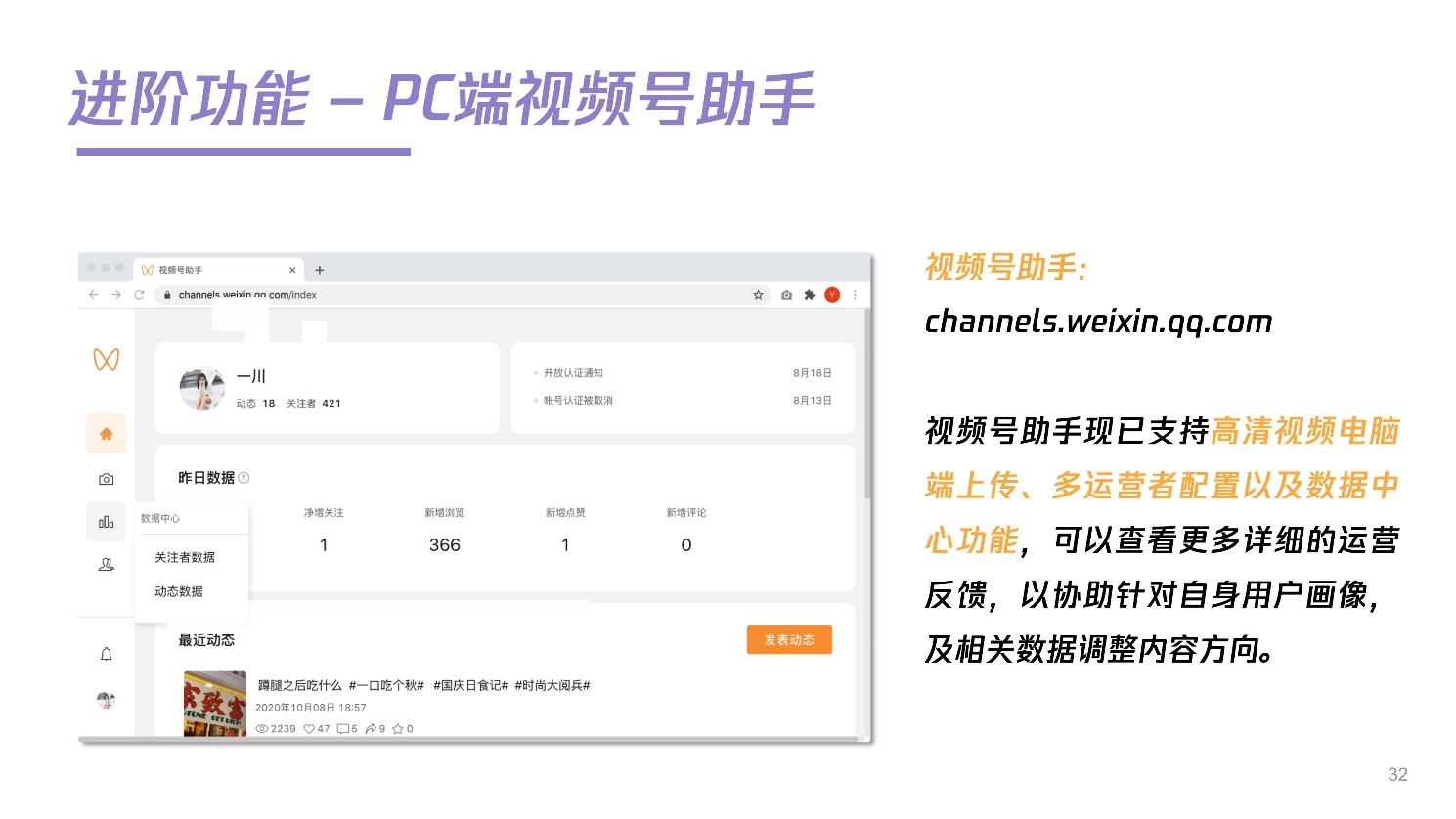Like the recent post via the heart icon

click(x=311, y=728)
